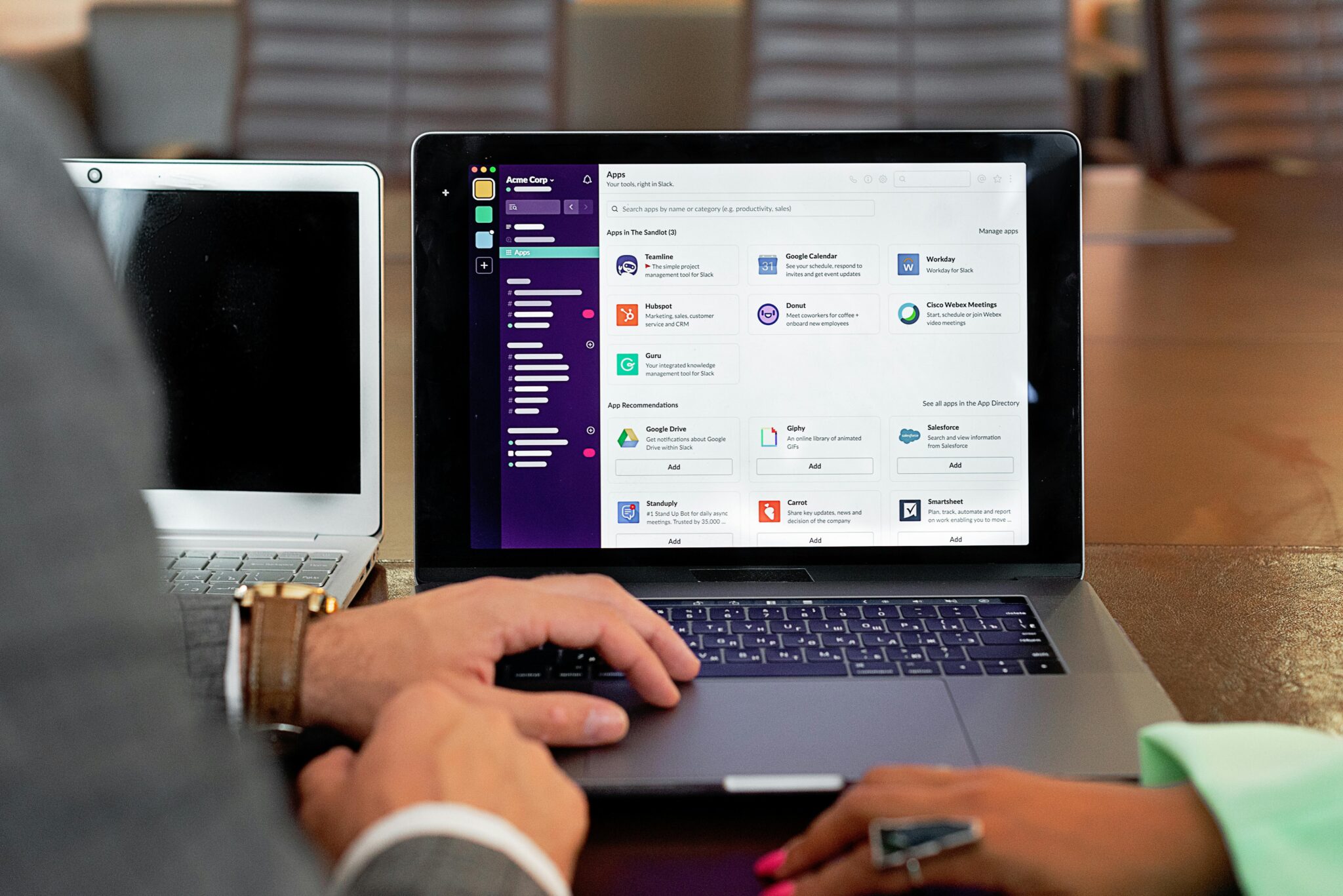Image resolution: width=1343 pixels, height=896 pixels.
Task: Click the Donut onboarding app icon
Action: coord(769,313)
